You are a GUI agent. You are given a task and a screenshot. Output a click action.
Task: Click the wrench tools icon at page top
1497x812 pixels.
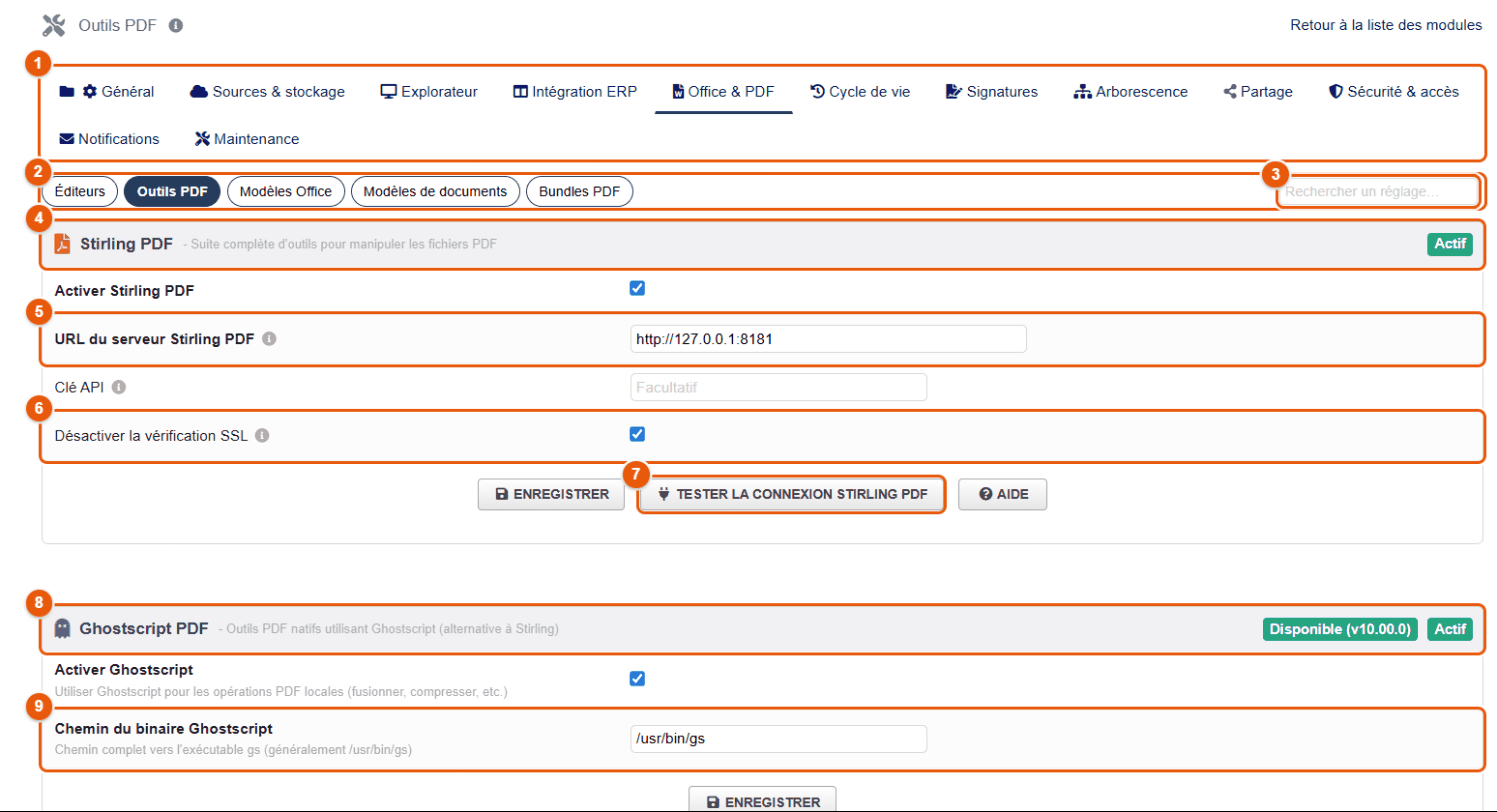(53, 25)
